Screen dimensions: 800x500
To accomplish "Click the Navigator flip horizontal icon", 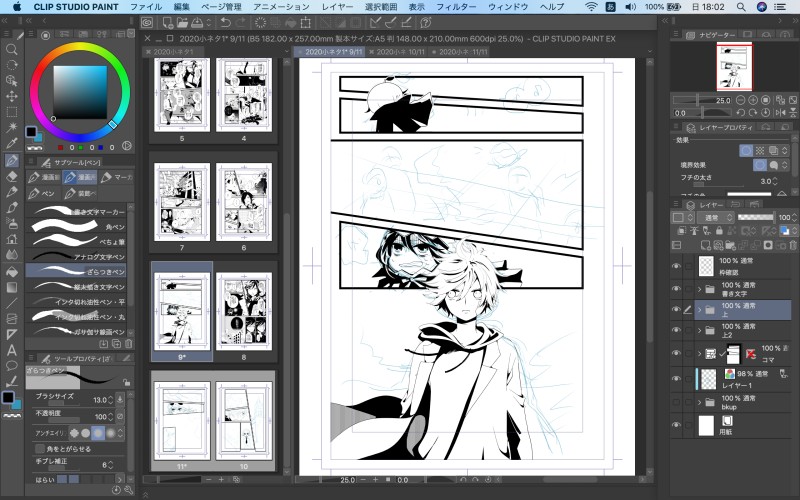I will click(x=780, y=113).
